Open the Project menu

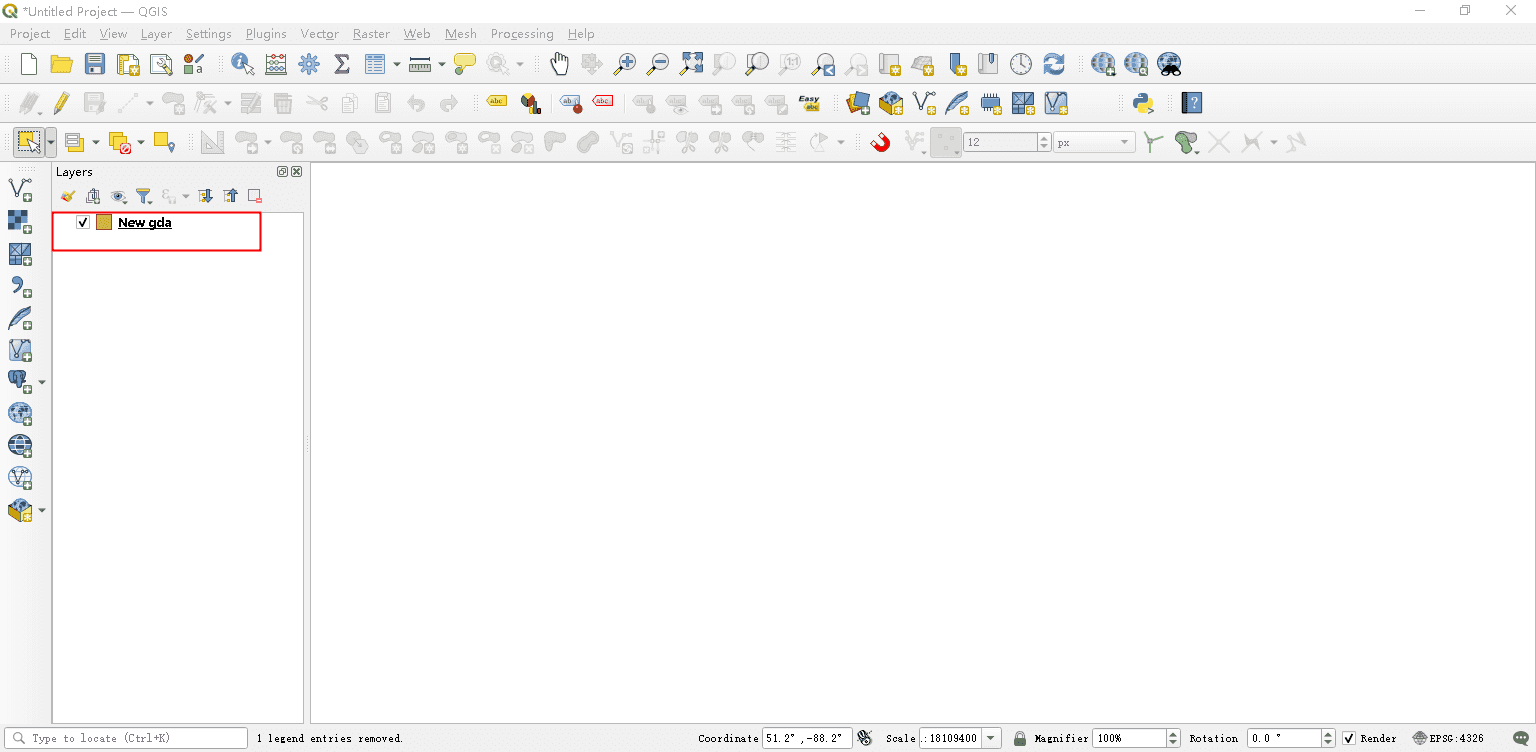point(30,34)
